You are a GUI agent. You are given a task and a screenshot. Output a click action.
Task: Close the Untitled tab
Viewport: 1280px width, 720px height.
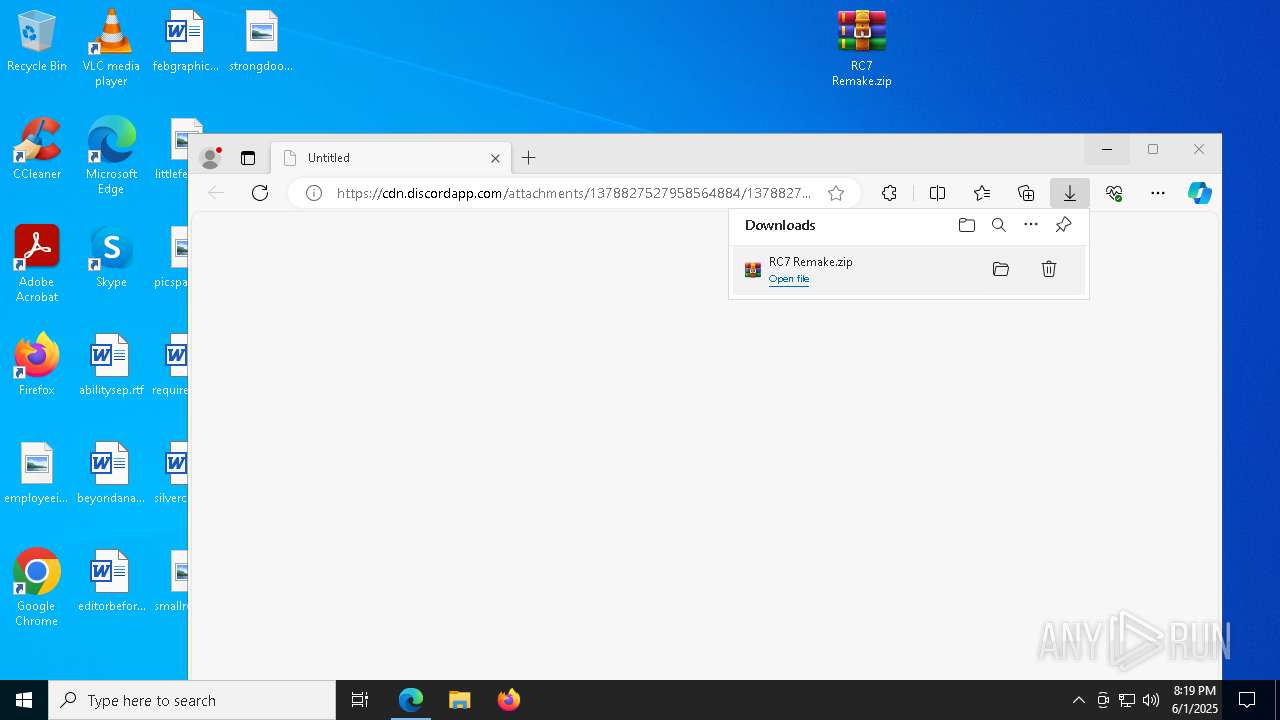495,158
